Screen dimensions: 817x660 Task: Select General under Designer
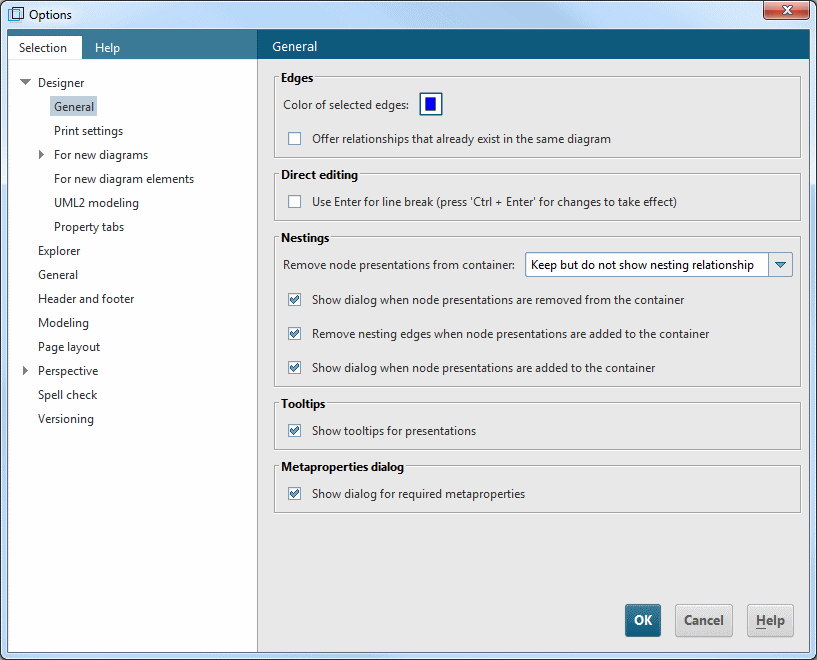pyautogui.click(x=73, y=107)
